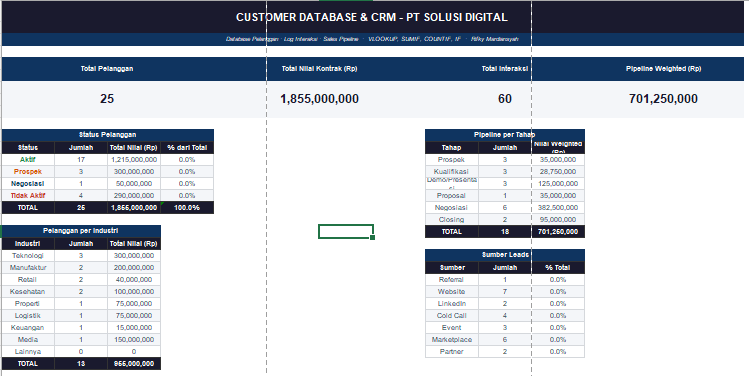749x376 pixels.
Task: Click the Manufaktur industry row label
Action: (x=28, y=268)
